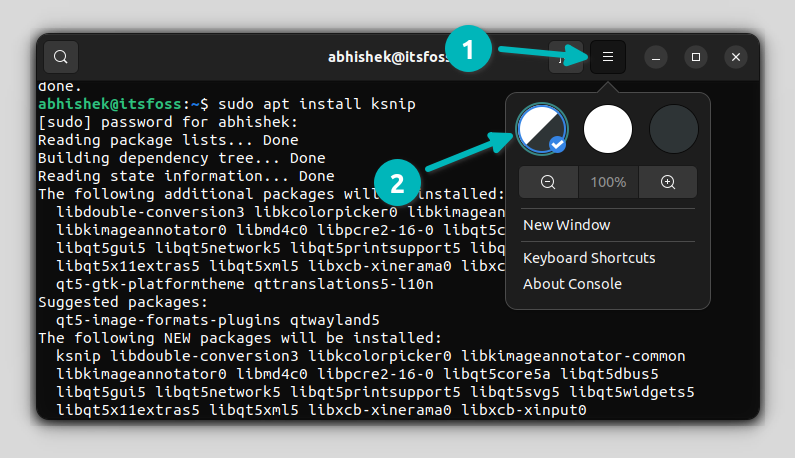
Task: Select the light theme circle
Action: (608, 129)
